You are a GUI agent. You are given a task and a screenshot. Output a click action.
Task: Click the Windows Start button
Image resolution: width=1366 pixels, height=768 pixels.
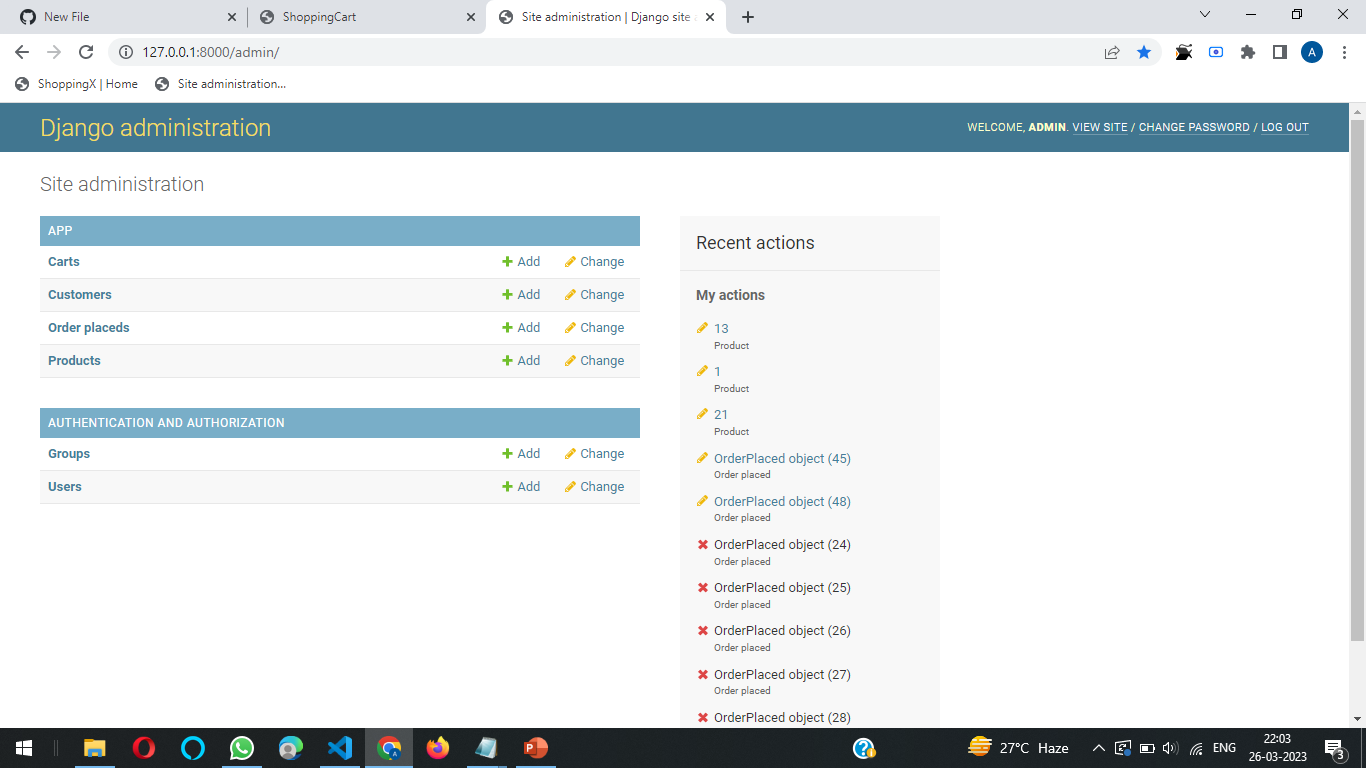(24, 748)
